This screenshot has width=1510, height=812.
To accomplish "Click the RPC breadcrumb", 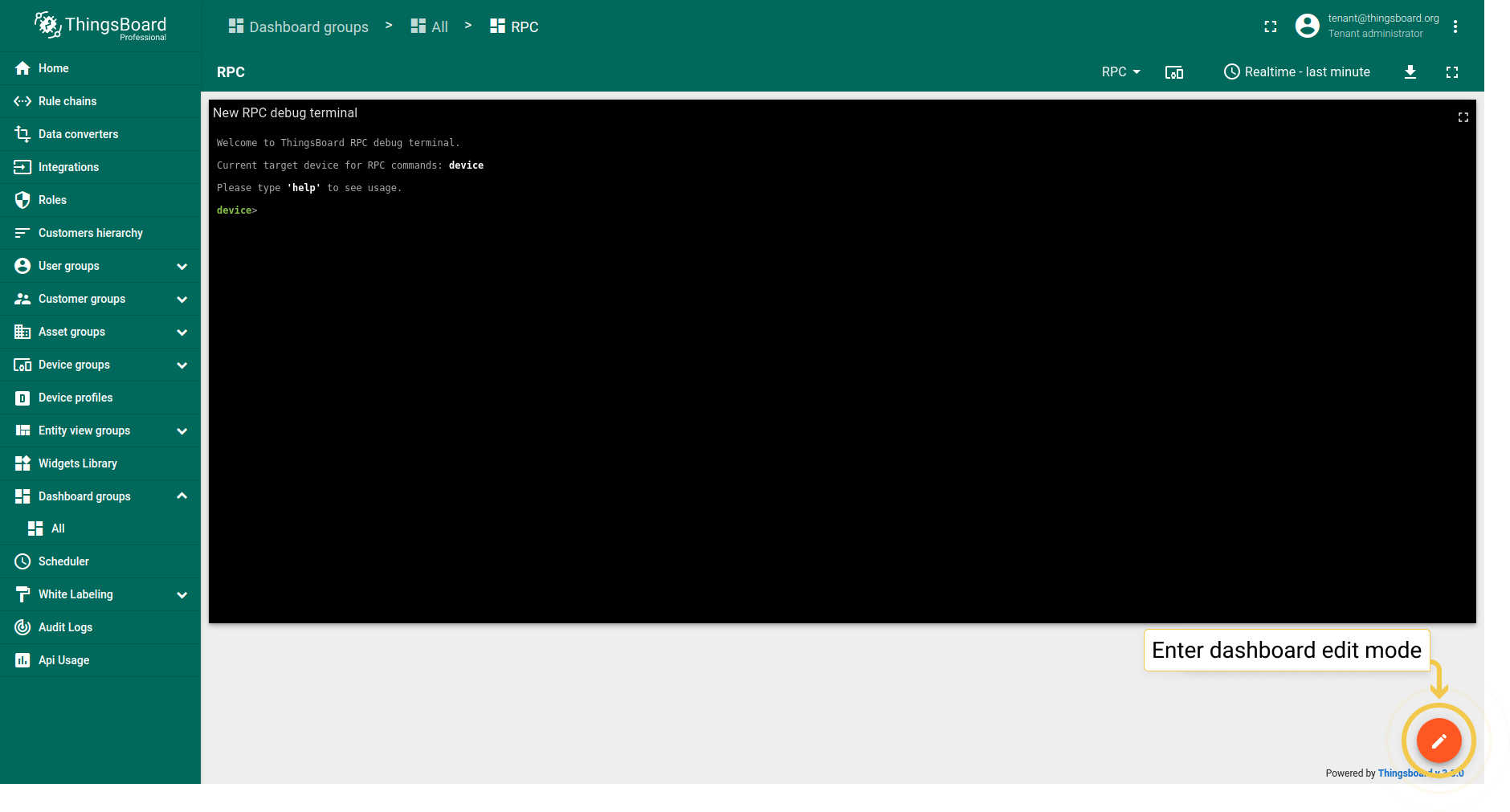I will tap(515, 27).
